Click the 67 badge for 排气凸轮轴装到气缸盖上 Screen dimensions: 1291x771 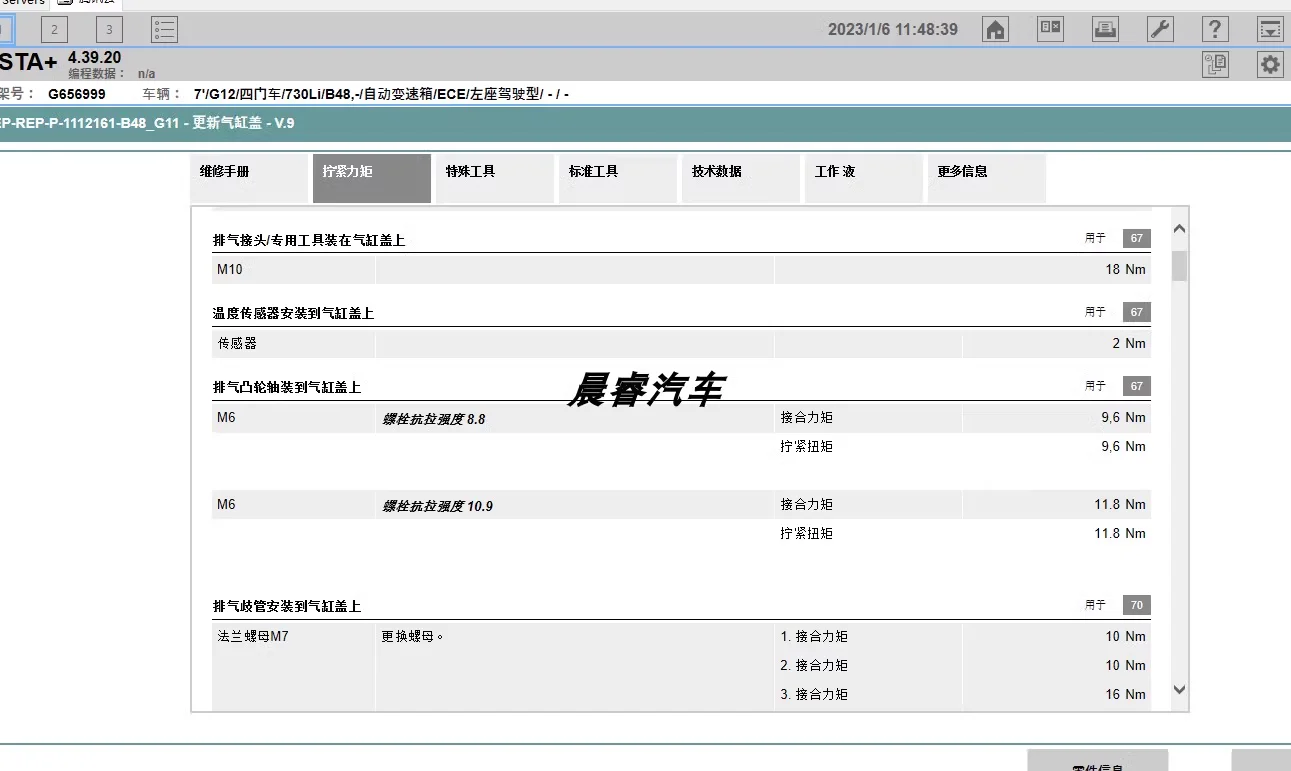pyautogui.click(x=1137, y=386)
